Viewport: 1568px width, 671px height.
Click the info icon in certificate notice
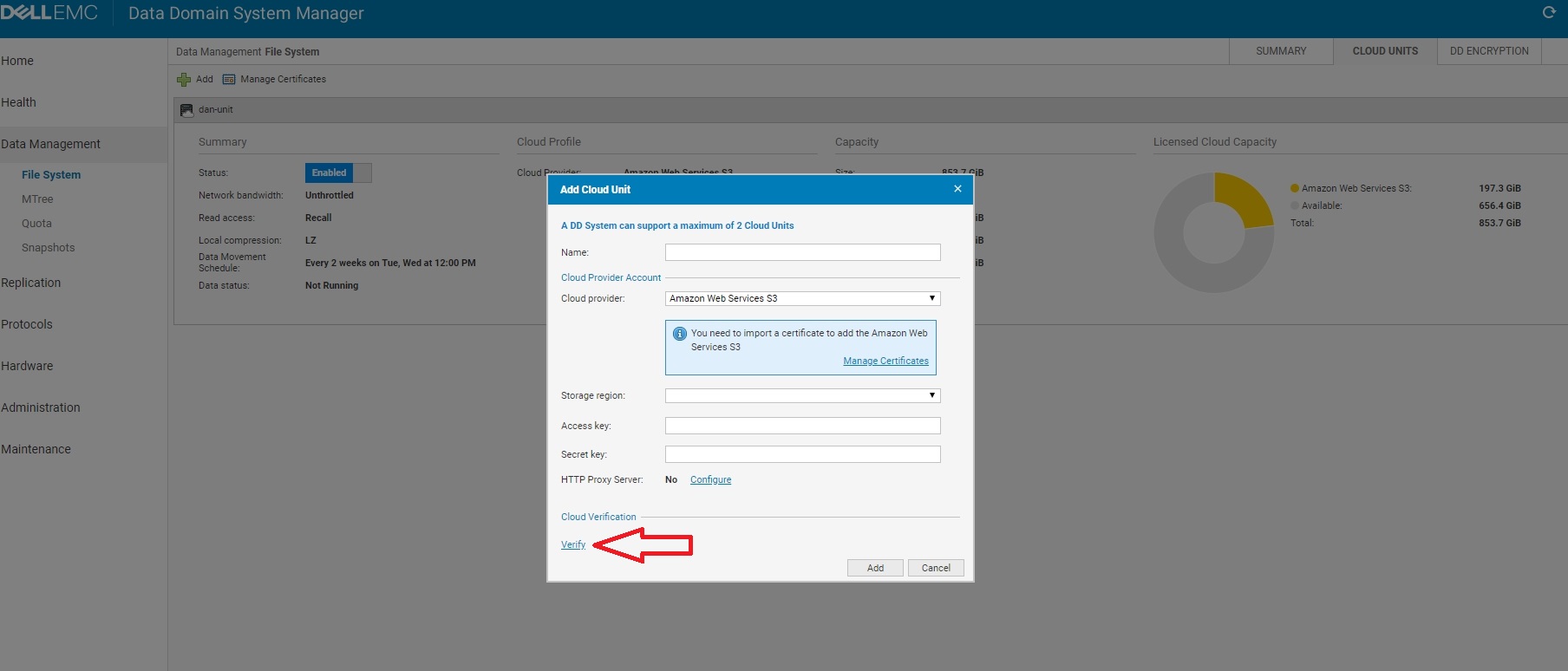point(680,334)
